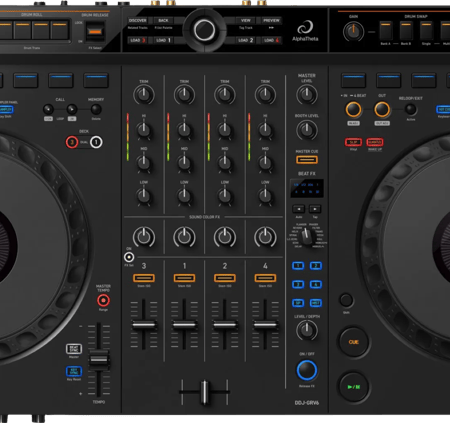Tap right deck loop IN button
This screenshot has width=450, height=423.
[x=353, y=109]
